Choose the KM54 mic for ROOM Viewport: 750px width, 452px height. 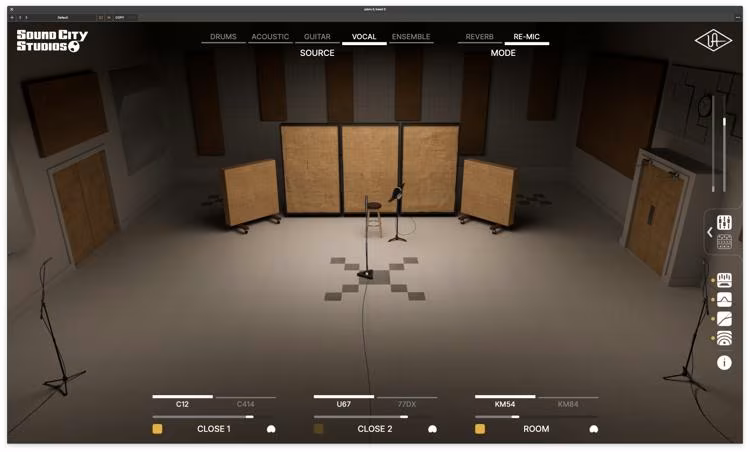(x=505, y=402)
